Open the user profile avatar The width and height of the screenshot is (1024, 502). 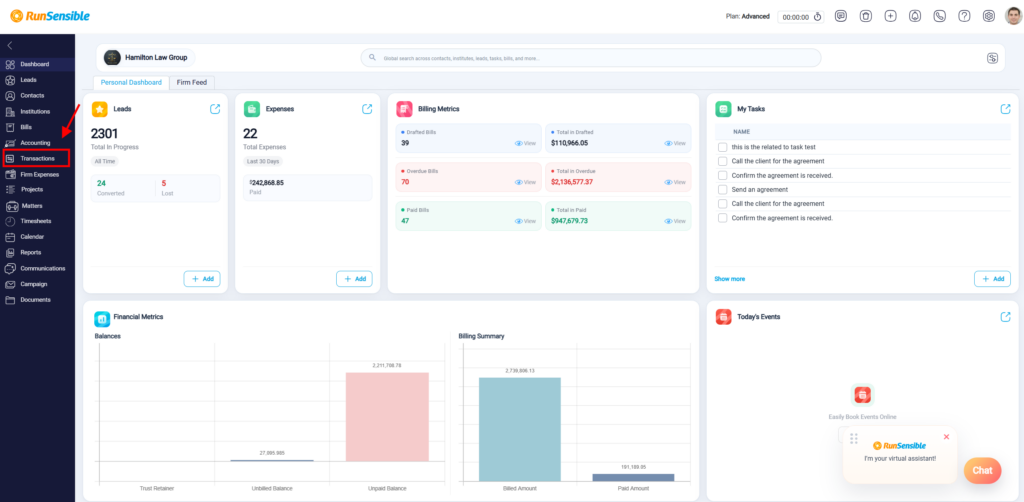[1013, 16]
